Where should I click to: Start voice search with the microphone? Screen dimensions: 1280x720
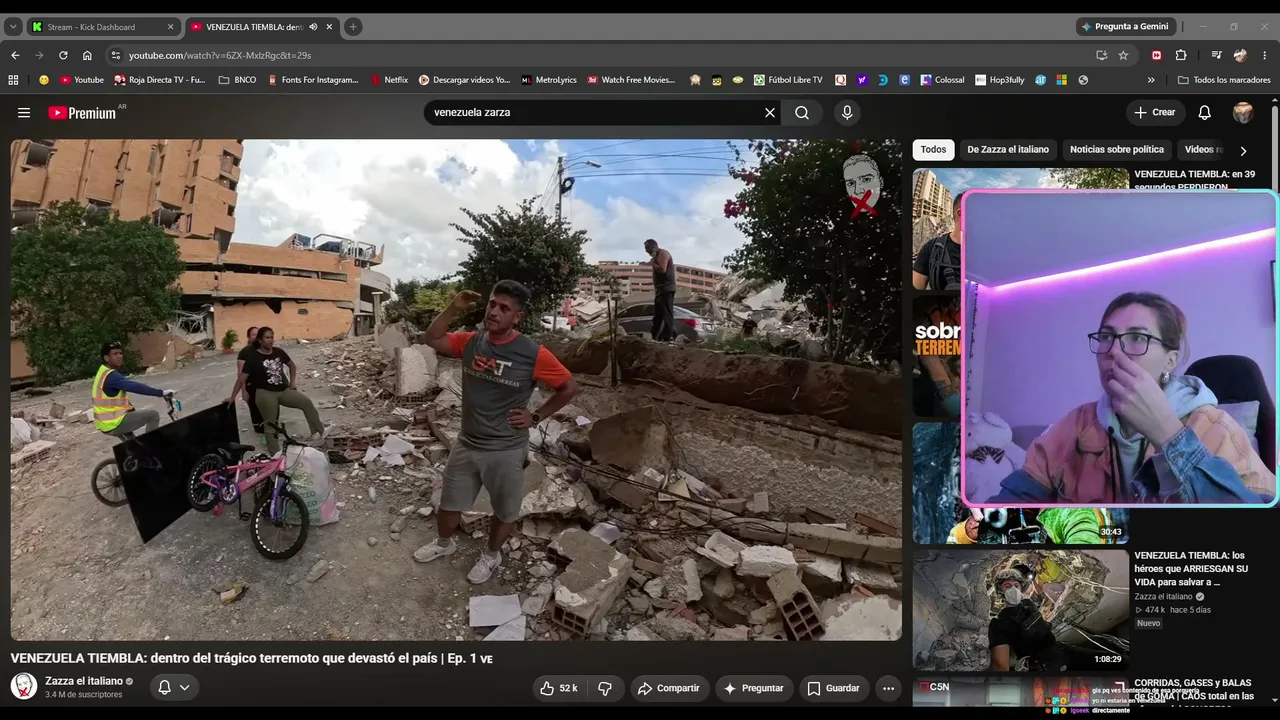(x=847, y=113)
